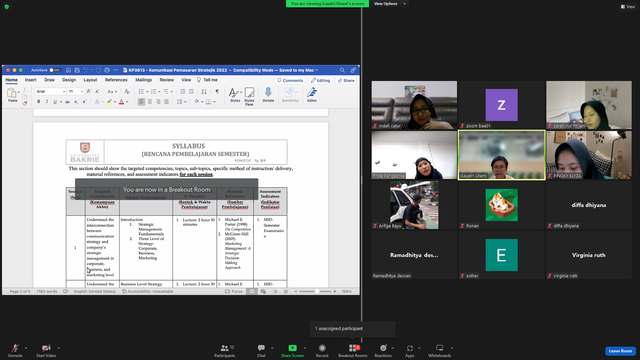Toggle Underline formatting

[x=55, y=102]
